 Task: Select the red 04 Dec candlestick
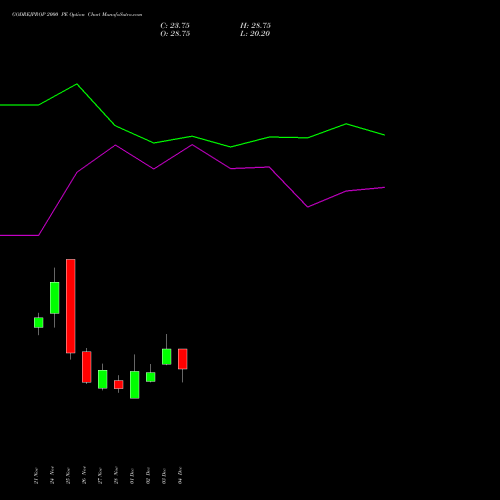(x=183, y=359)
